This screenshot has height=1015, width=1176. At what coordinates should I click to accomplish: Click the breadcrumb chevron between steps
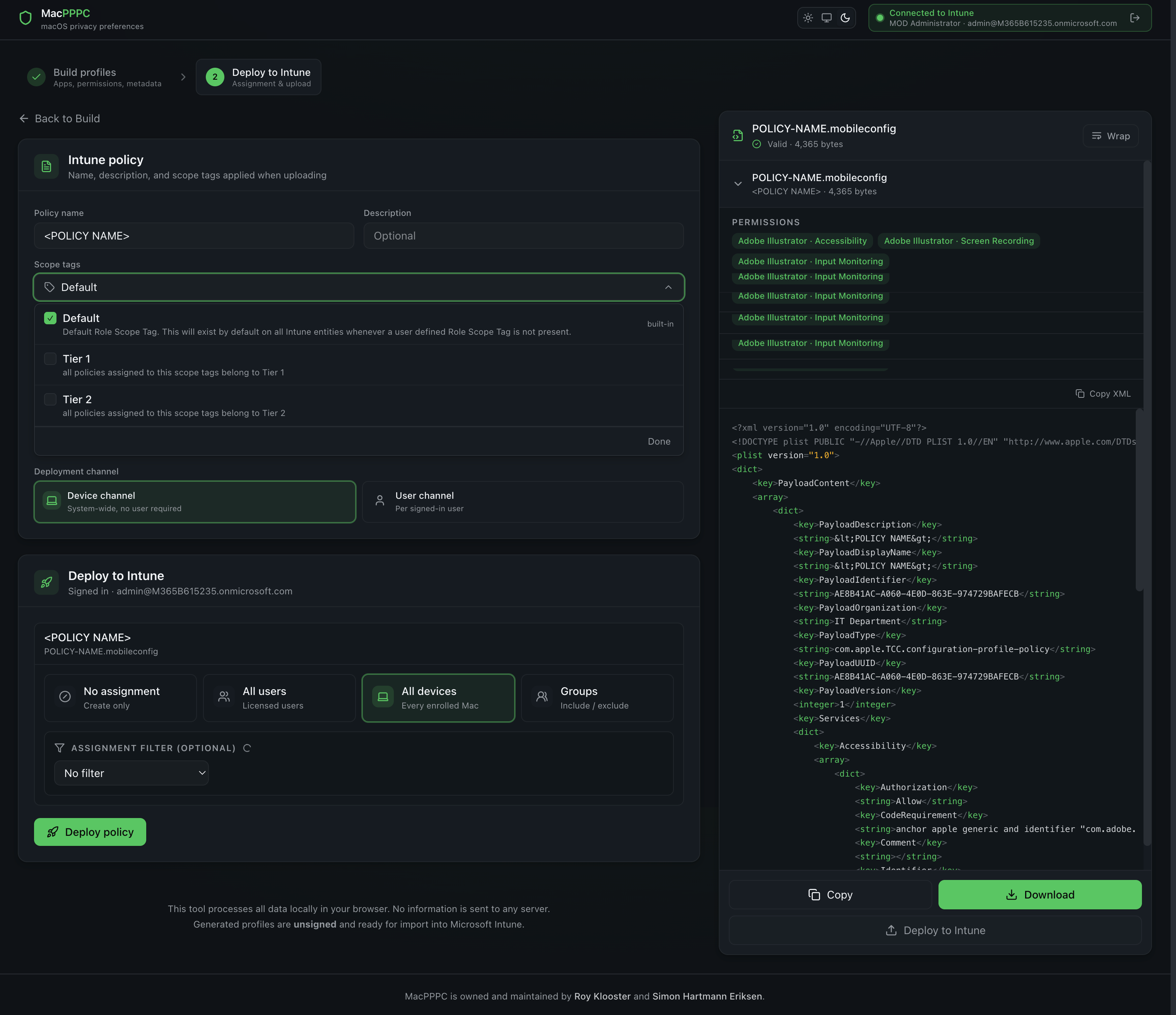click(x=183, y=77)
